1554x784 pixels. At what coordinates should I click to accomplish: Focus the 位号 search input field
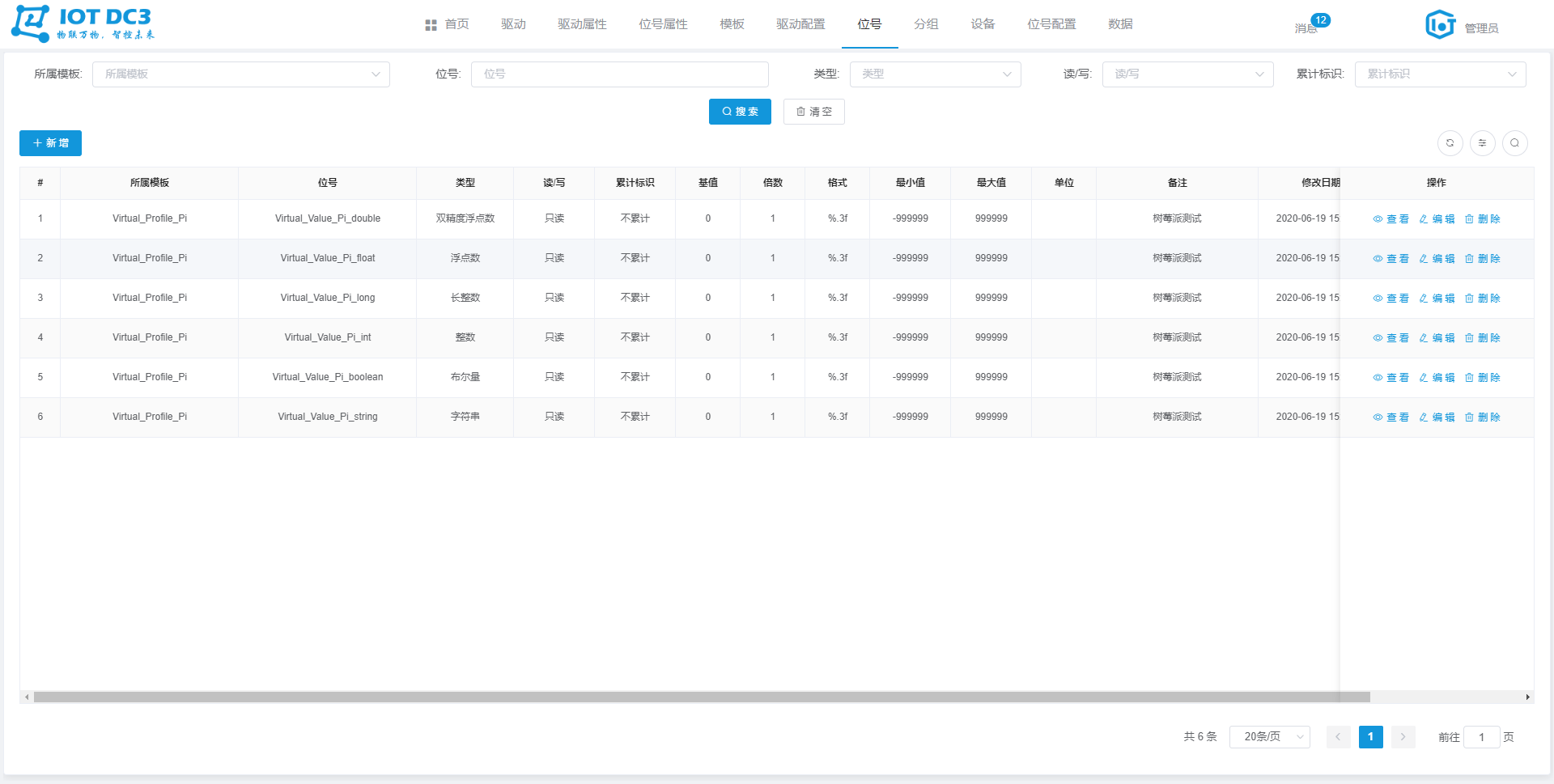point(620,74)
